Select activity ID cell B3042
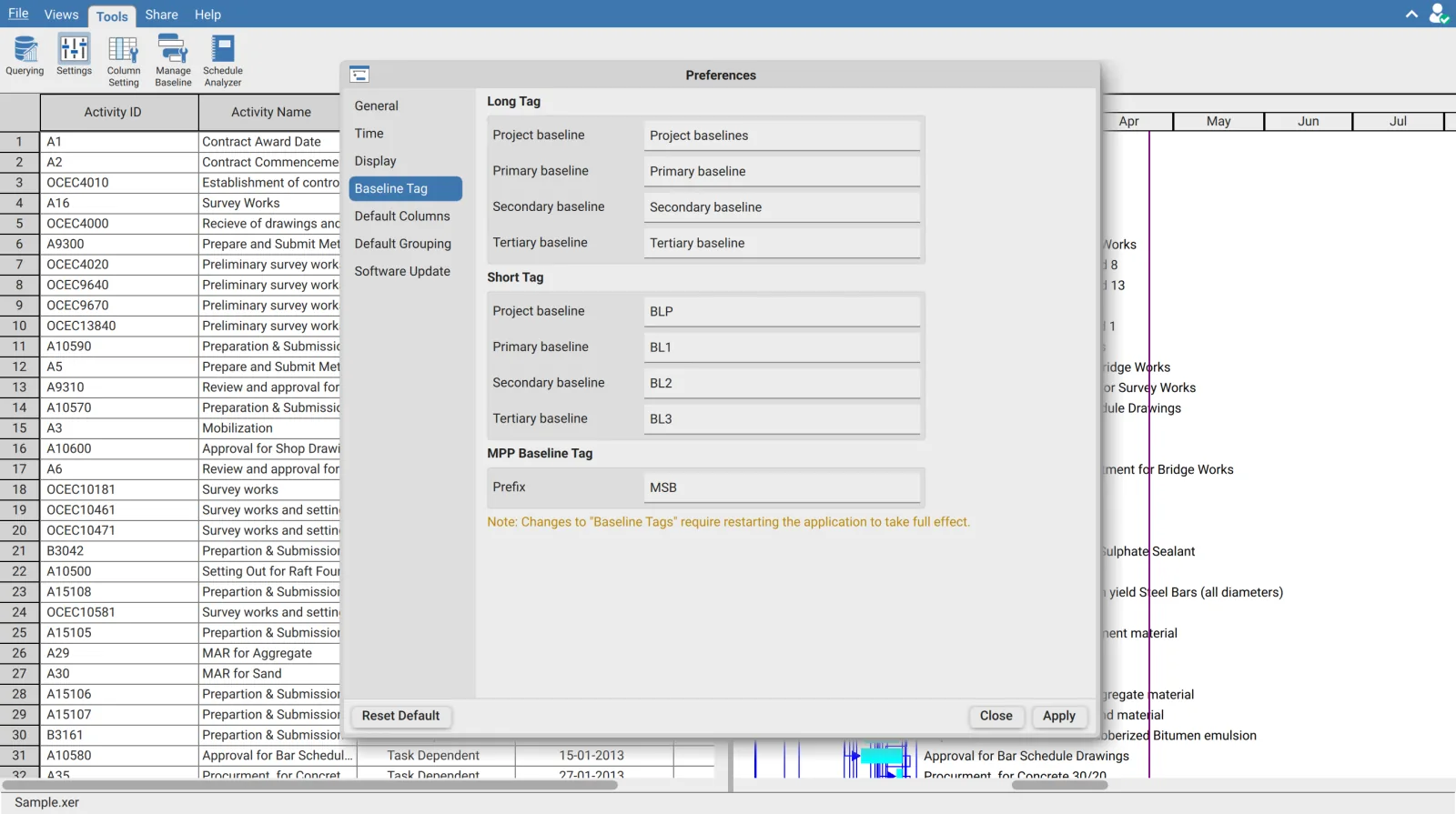 (119, 551)
